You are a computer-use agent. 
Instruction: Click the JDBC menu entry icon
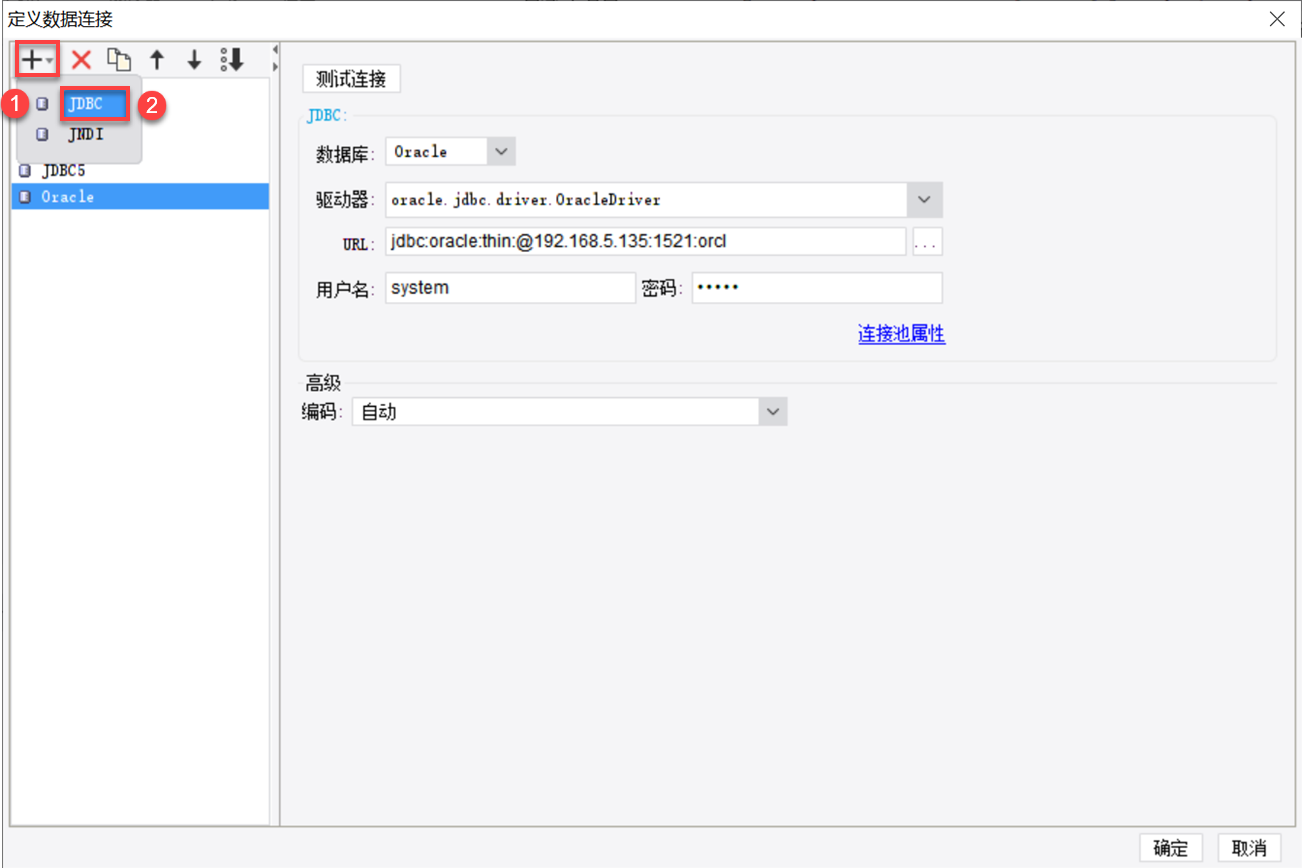click(42, 104)
